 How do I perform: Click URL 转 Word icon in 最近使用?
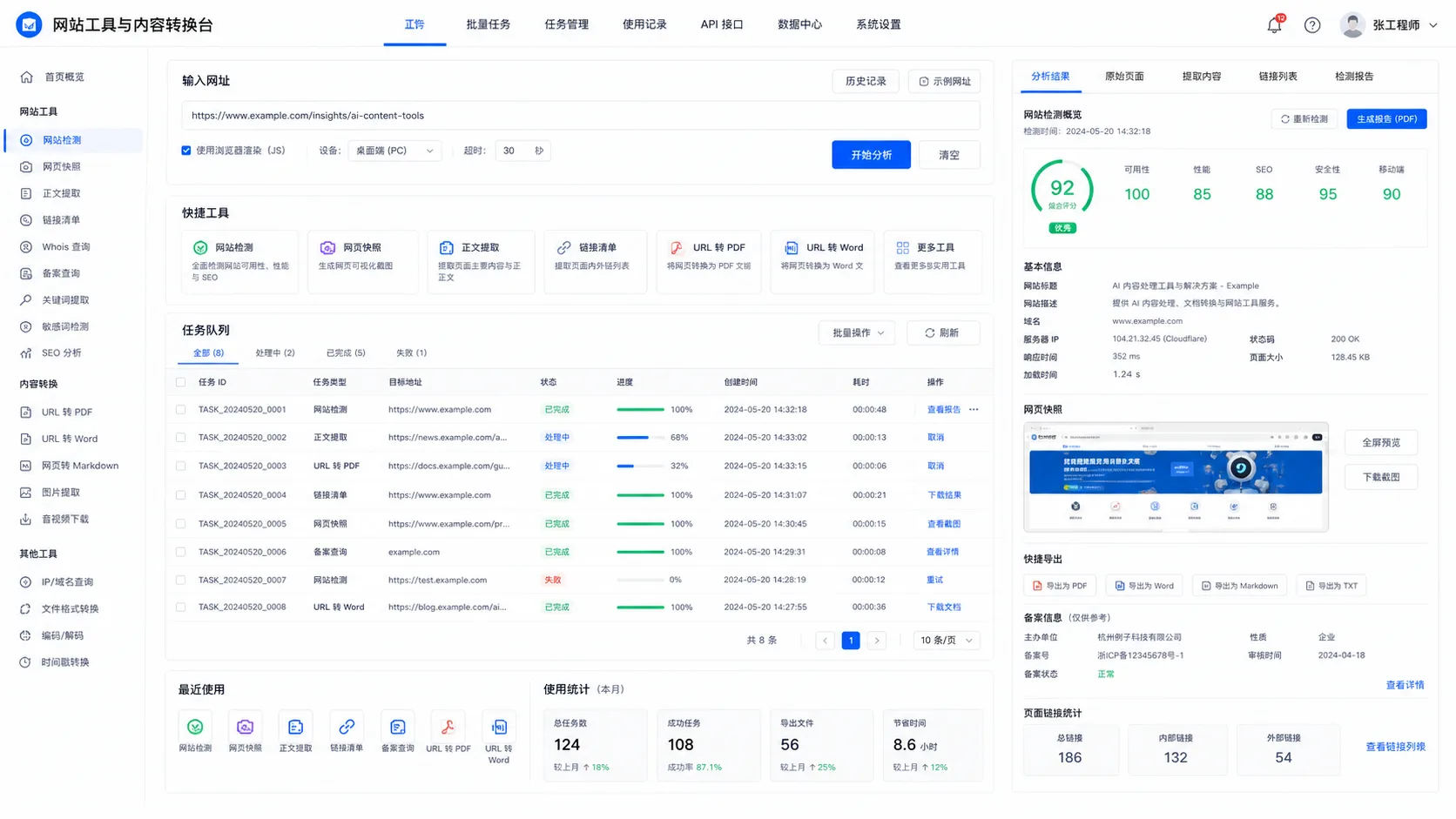coord(499,727)
